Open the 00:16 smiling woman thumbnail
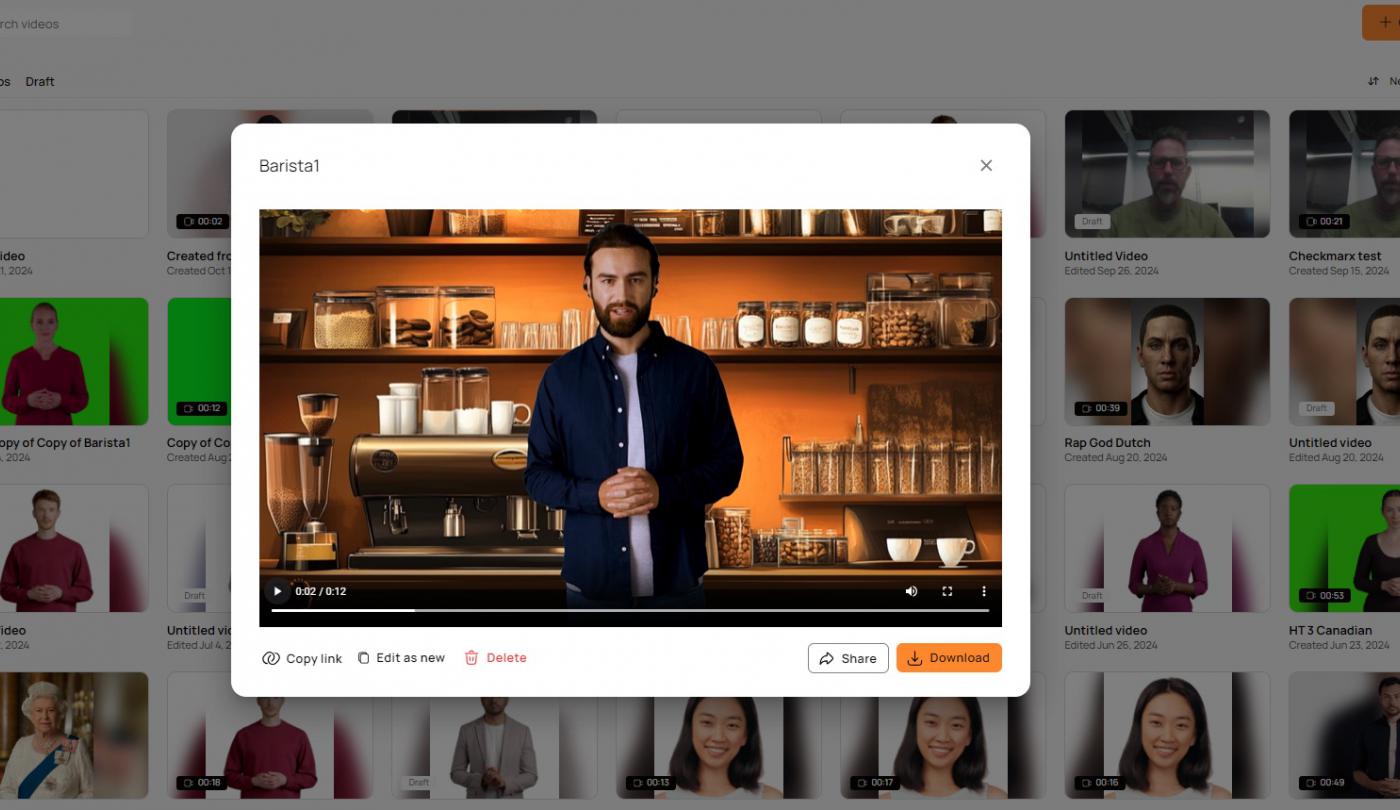1400x810 pixels. [1167, 735]
